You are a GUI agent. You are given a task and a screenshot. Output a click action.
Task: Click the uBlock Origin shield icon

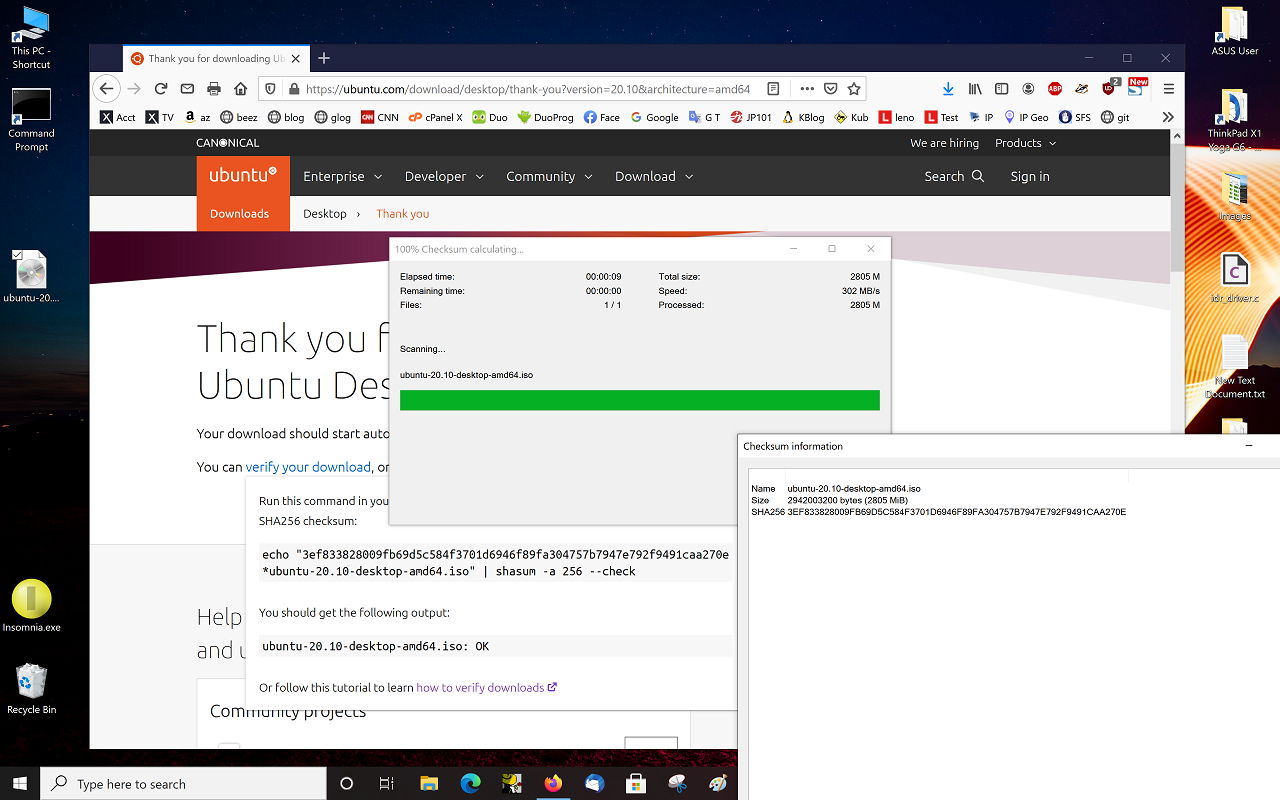click(1109, 88)
